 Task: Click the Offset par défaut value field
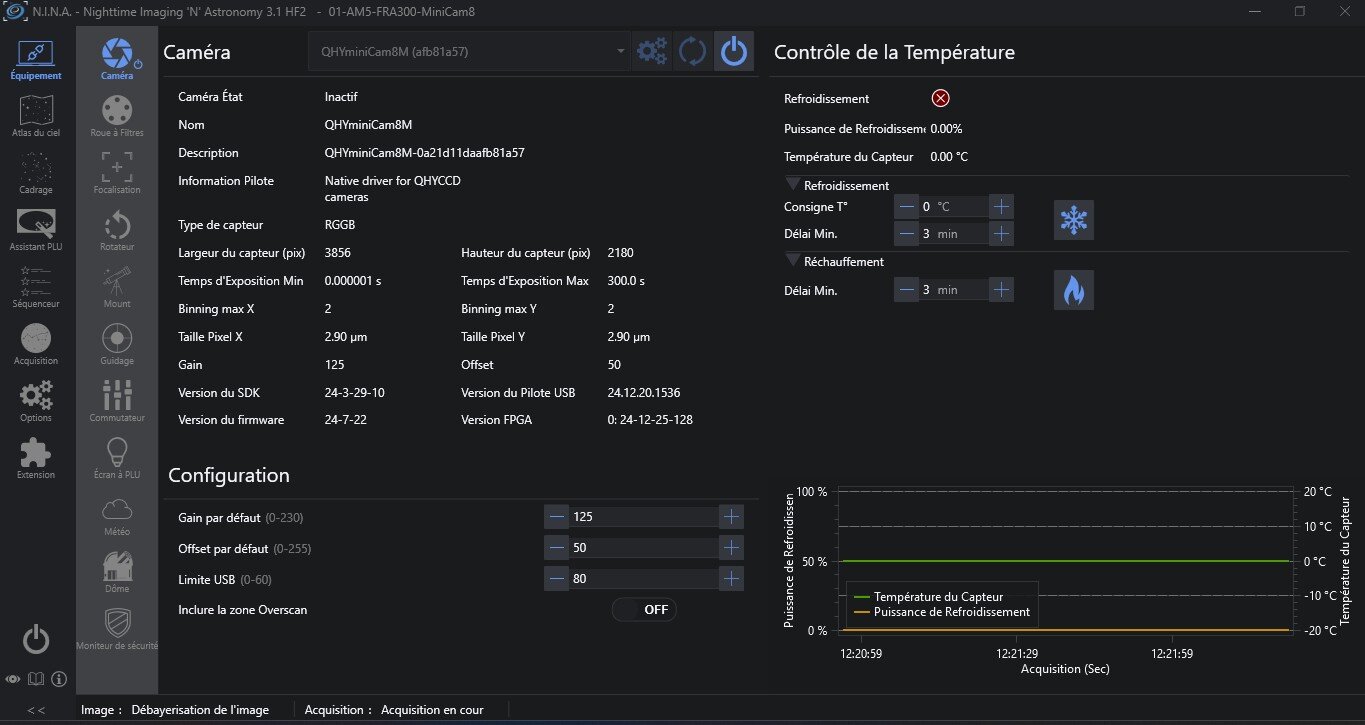(x=643, y=549)
